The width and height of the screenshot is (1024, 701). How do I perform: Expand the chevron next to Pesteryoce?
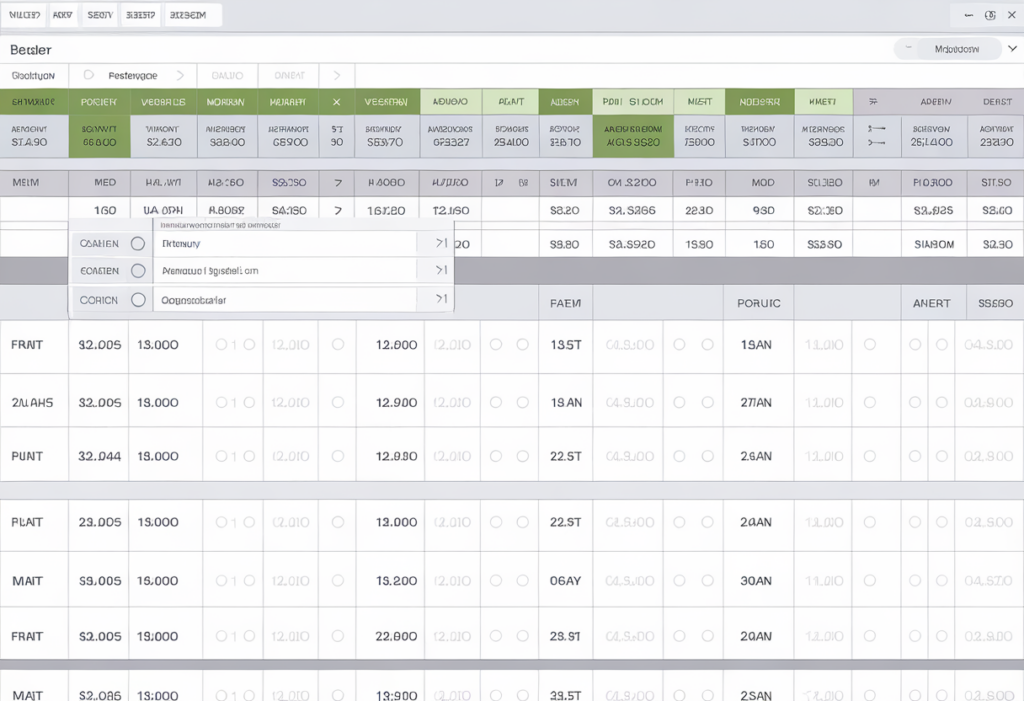coord(180,75)
